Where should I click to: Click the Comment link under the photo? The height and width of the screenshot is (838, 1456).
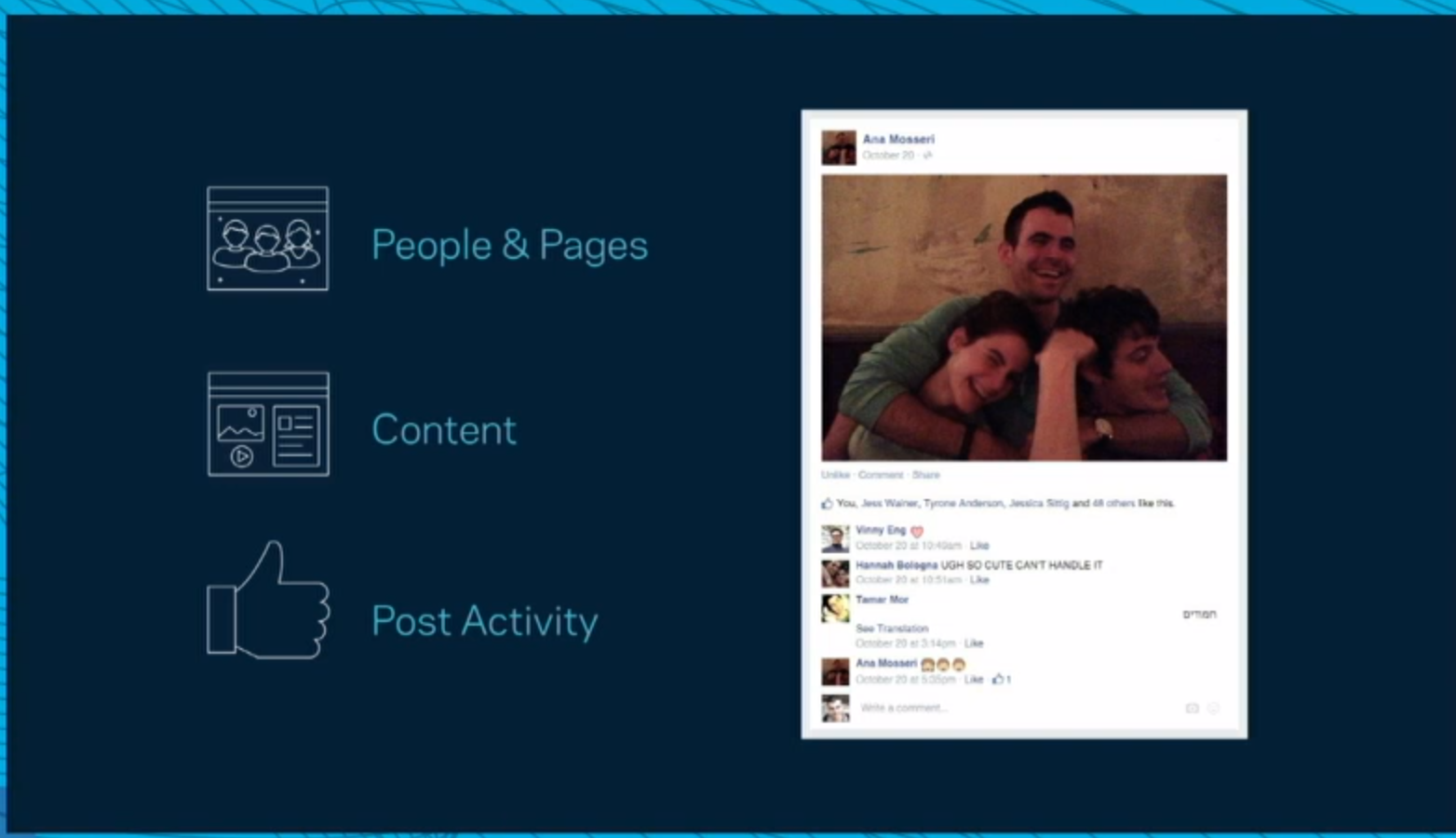click(880, 475)
